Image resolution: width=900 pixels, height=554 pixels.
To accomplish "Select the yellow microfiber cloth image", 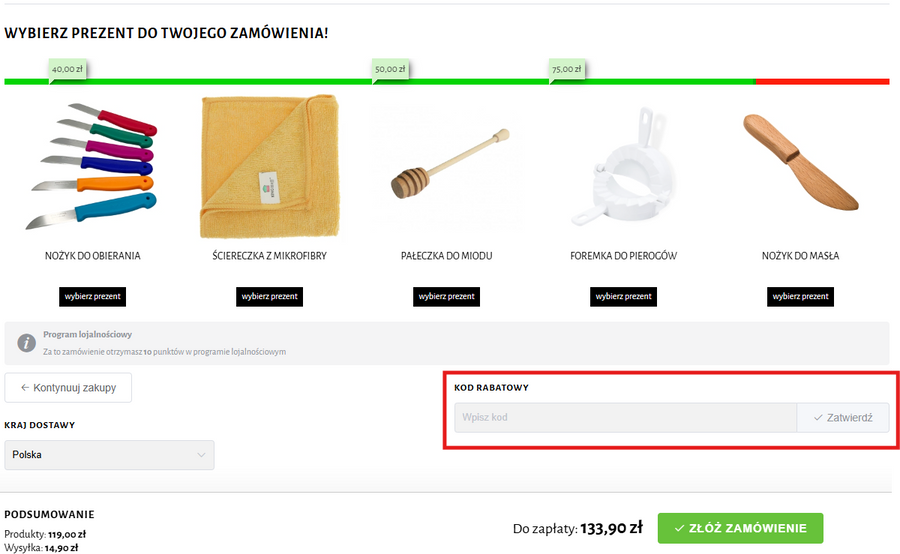I will (270, 167).
